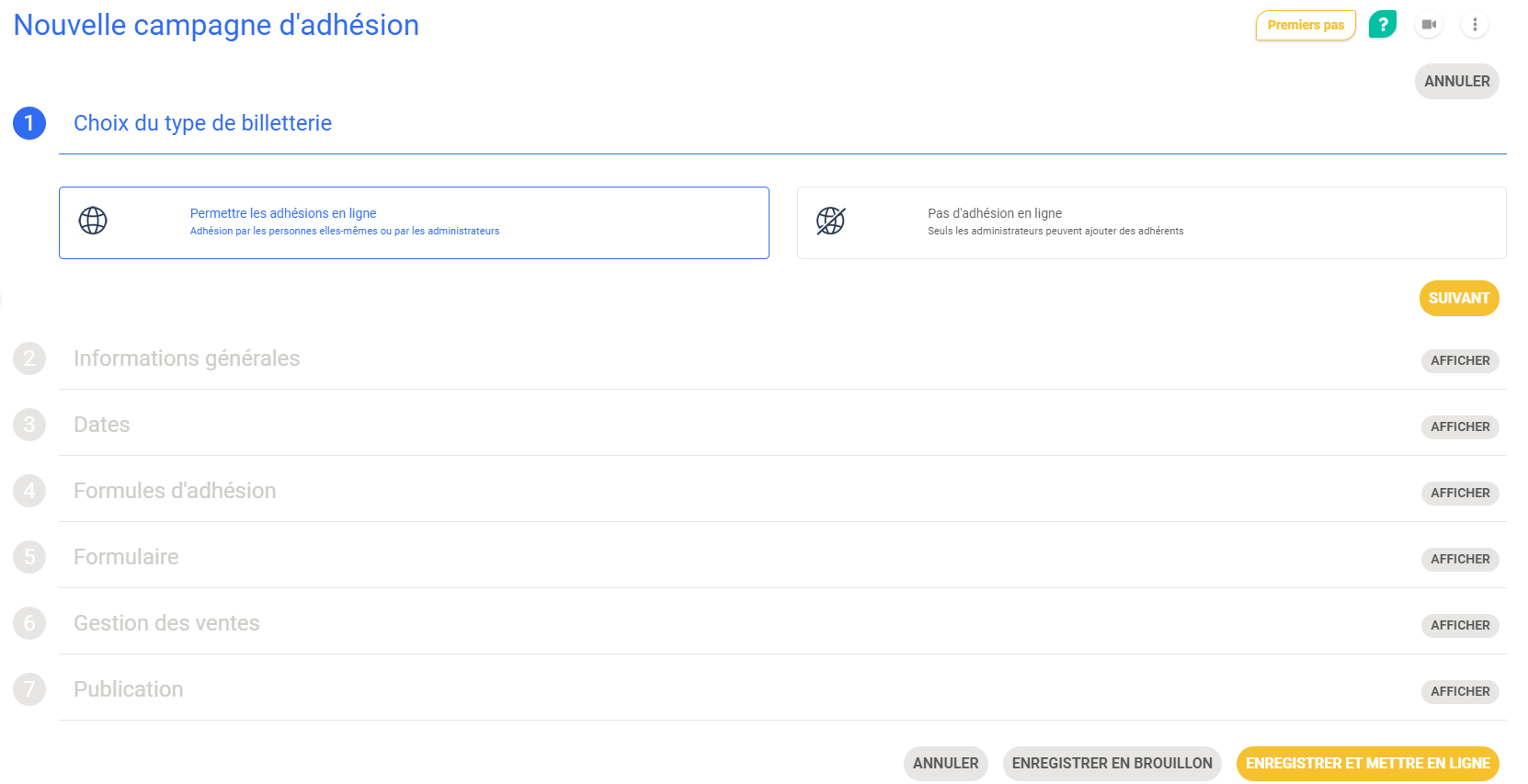Click the crossed-out globe offline icon
This screenshot has height=784, width=1528.
830,221
